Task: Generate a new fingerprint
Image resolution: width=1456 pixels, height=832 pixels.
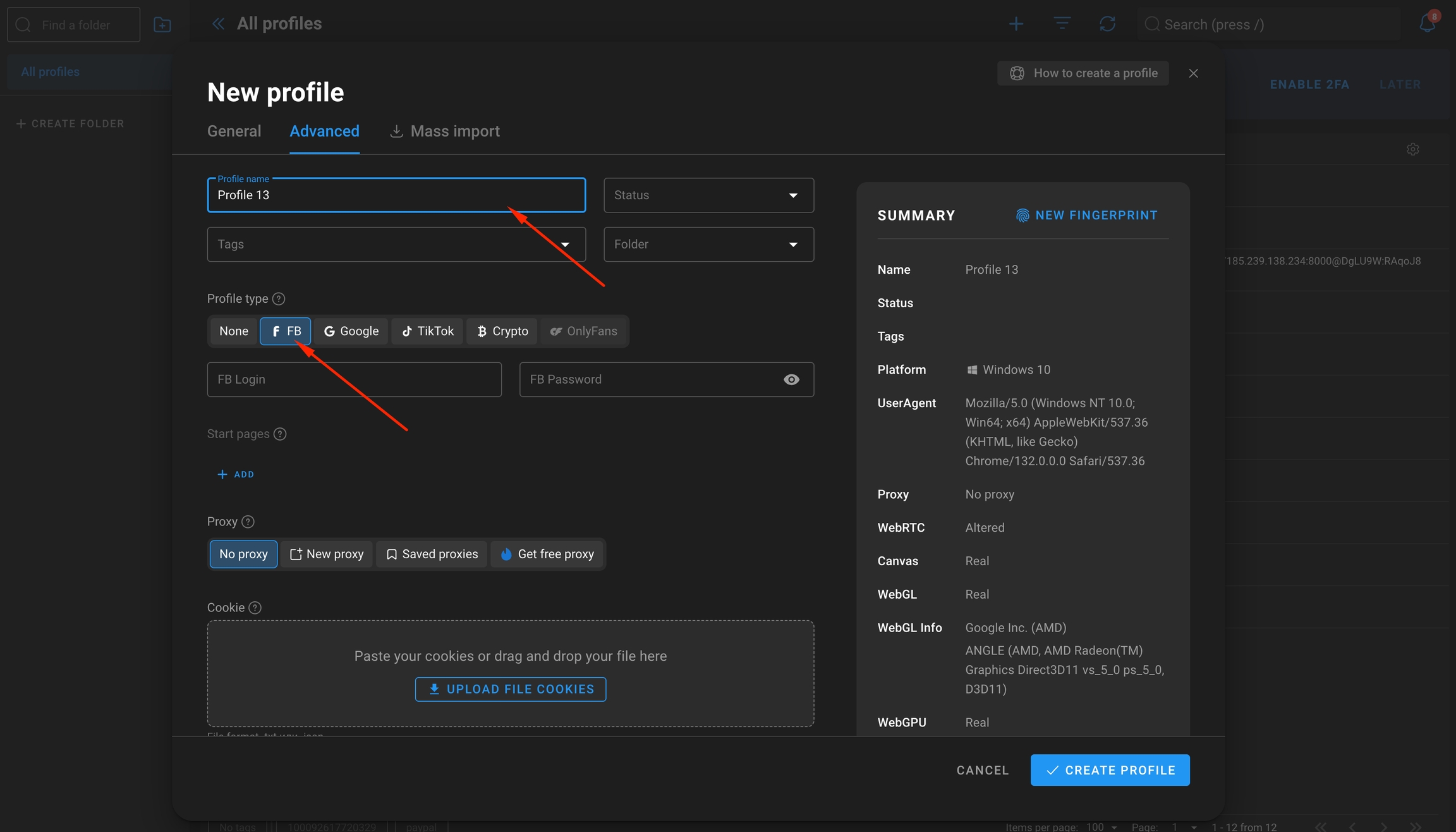Action: pyautogui.click(x=1086, y=215)
